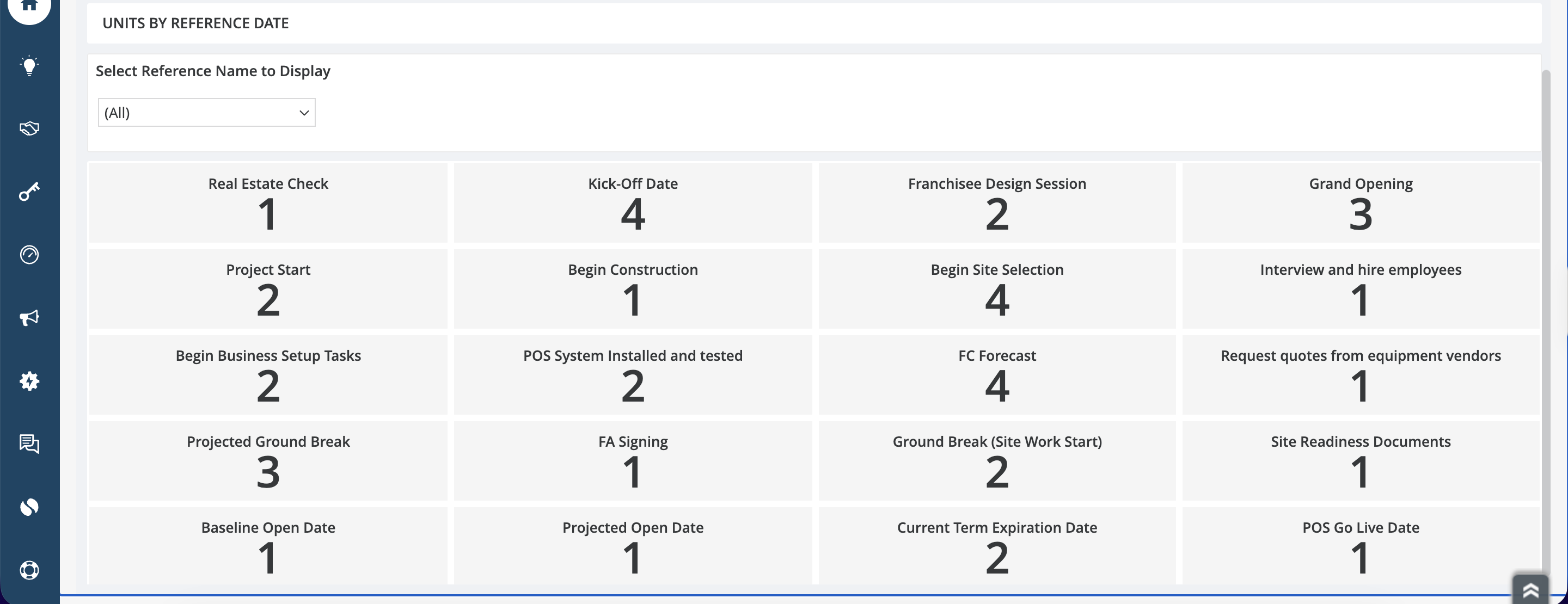Click Current Term Expiration Date label

996,527
